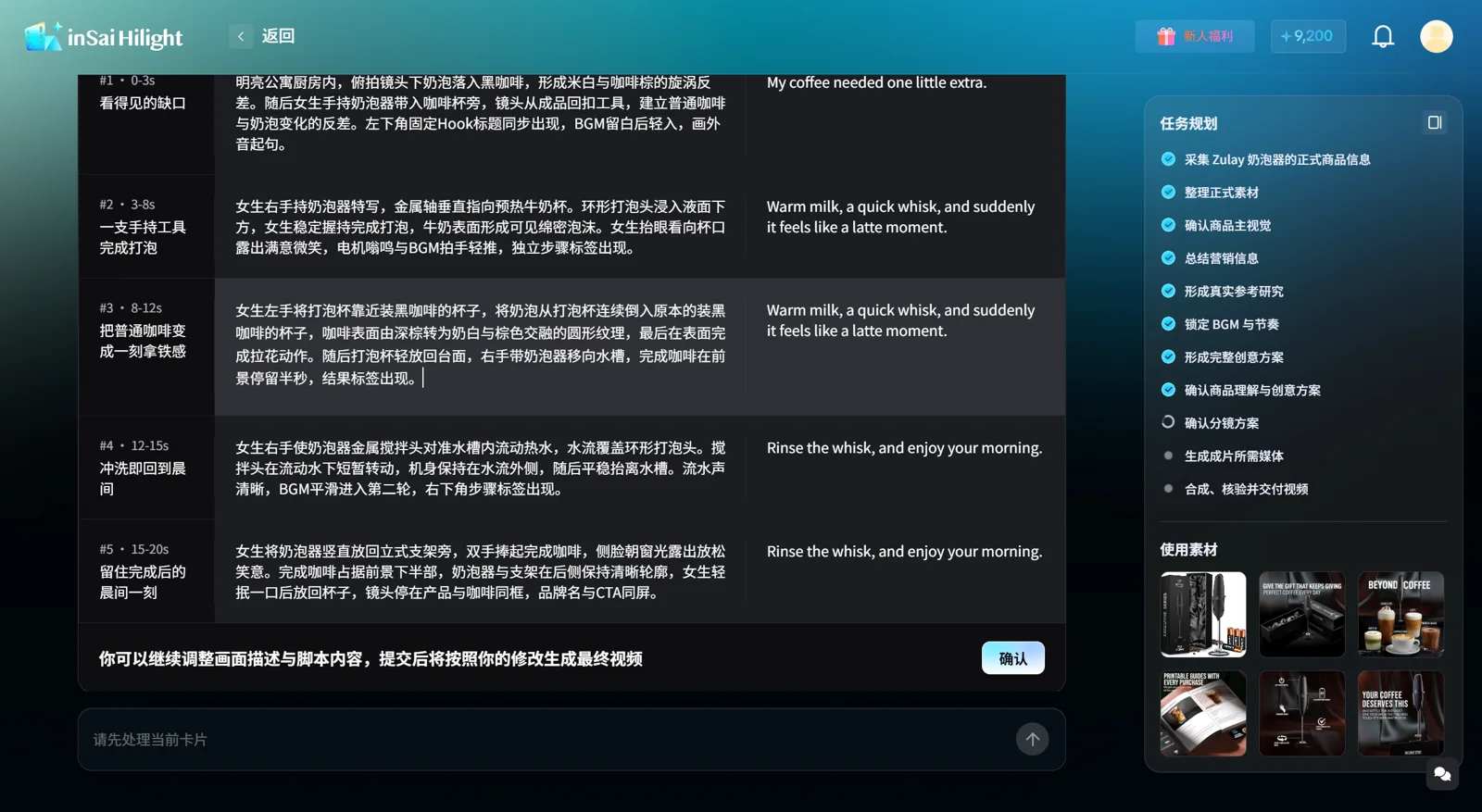This screenshot has width=1482, height=812.
Task: Click loading spinner beside 确认分镜方案
Action: tap(1168, 422)
